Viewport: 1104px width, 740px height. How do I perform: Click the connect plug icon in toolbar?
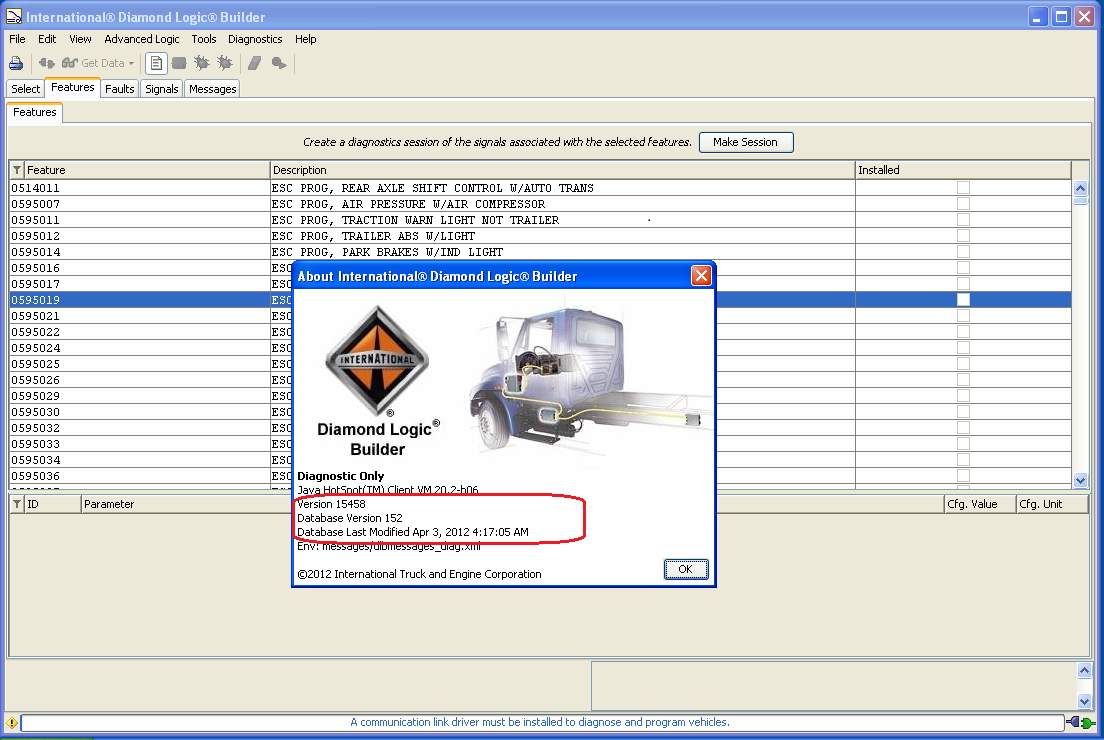coord(46,63)
